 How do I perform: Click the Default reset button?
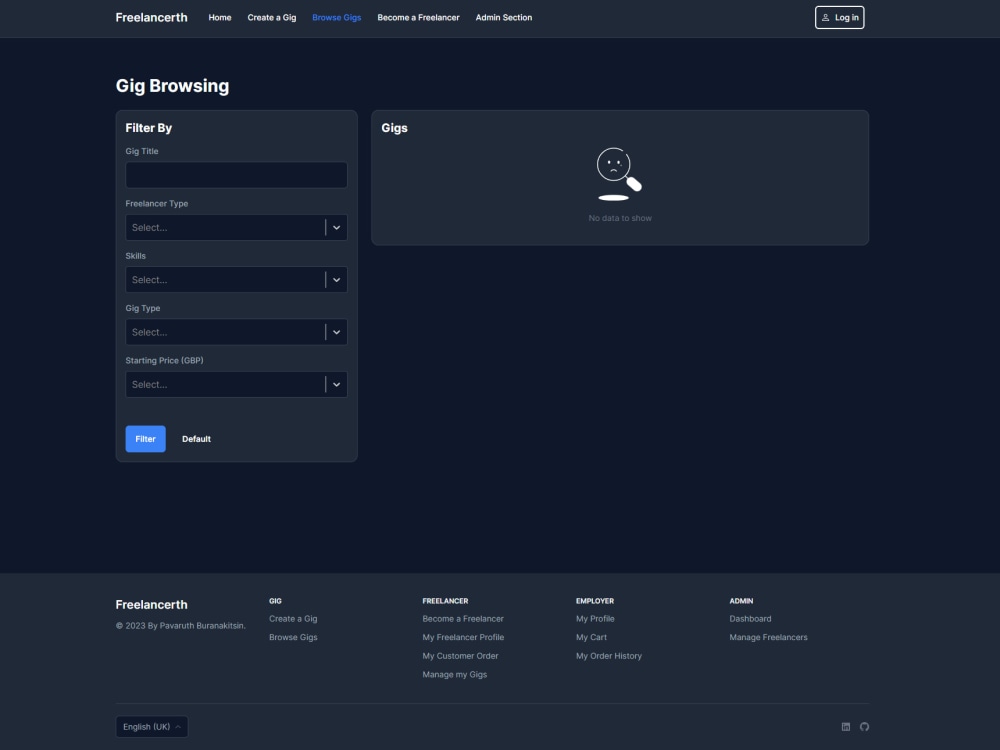196,439
